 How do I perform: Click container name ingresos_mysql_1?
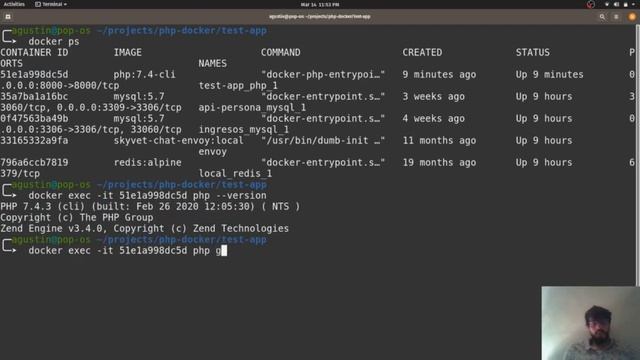244,129
